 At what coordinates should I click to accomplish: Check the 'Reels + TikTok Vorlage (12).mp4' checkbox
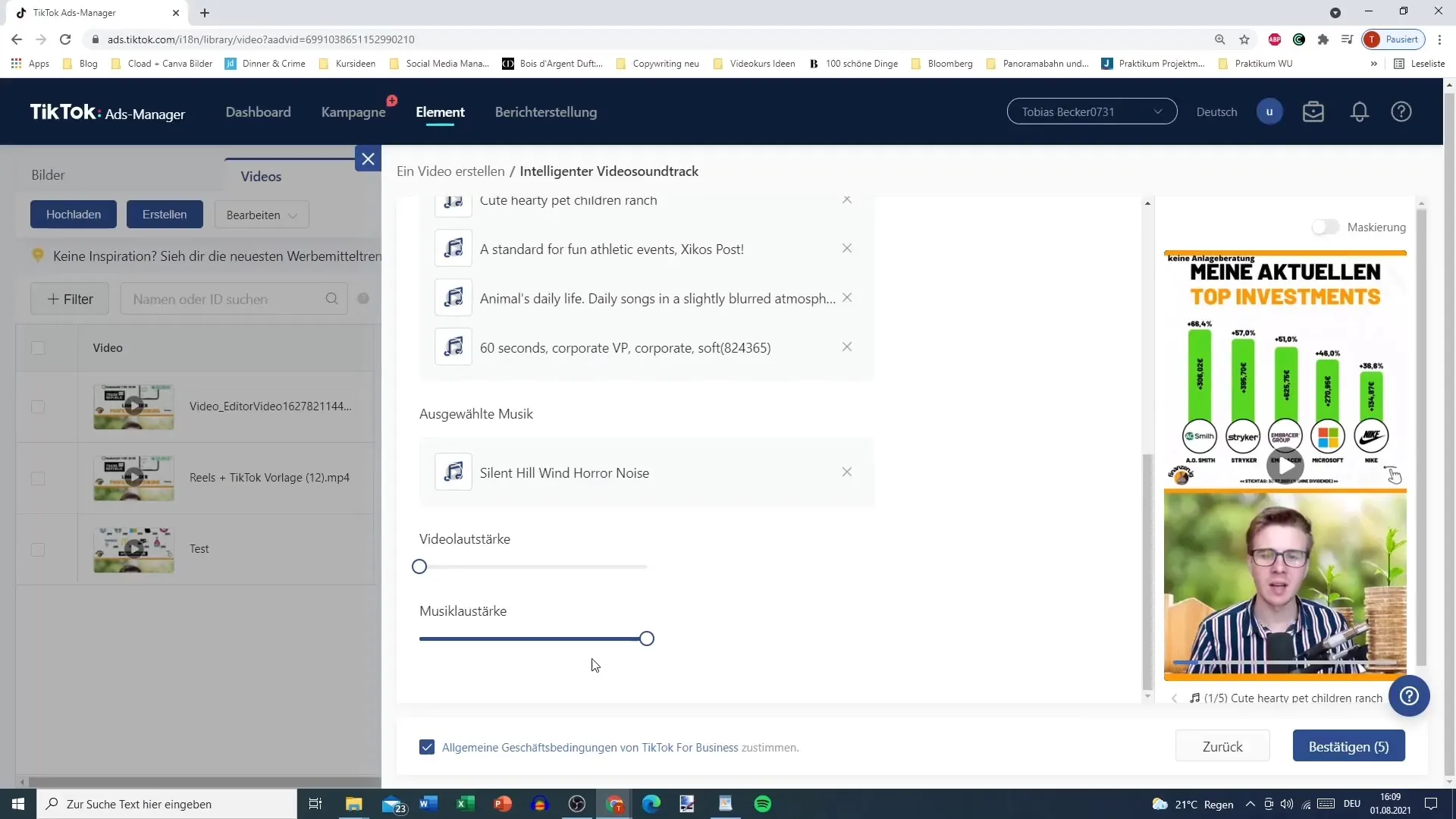tap(38, 479)
